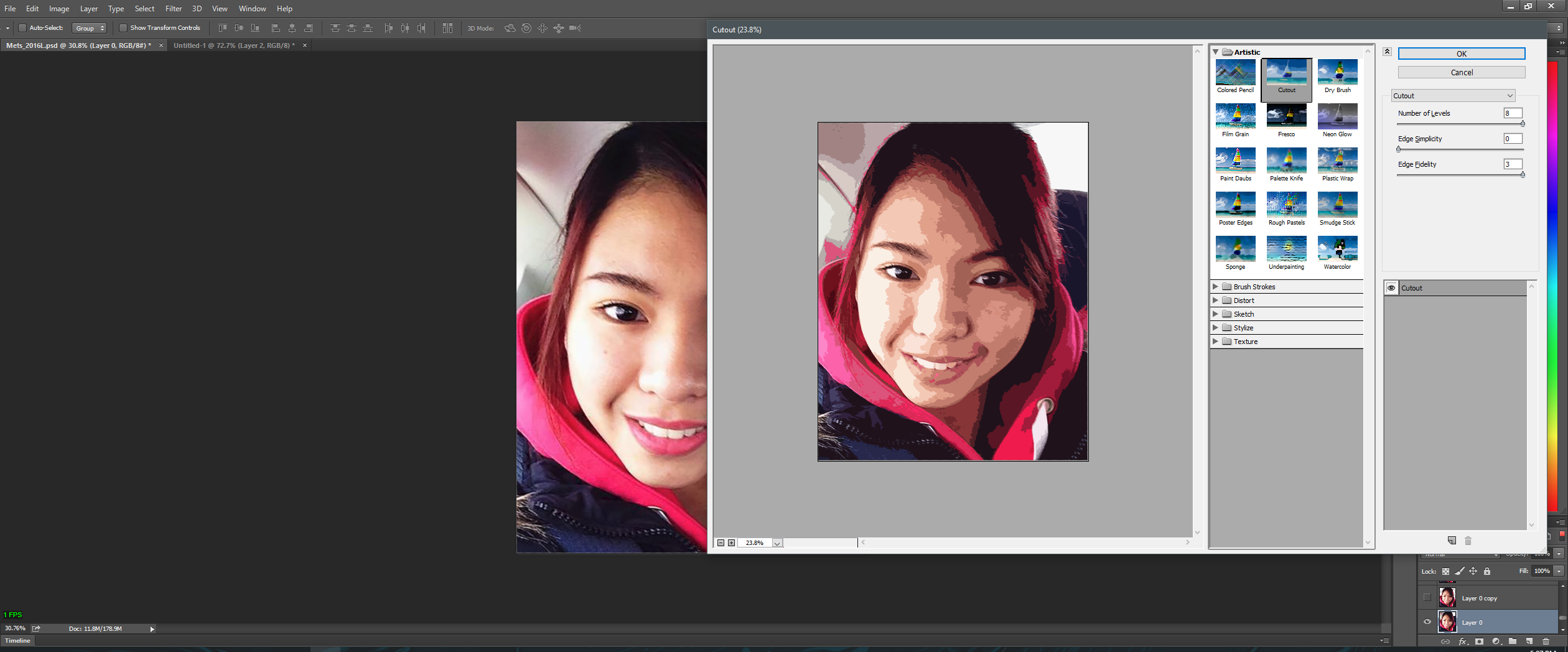1568x652 pixels.
Task: Open the Timeline panel tab
Action: (17, 641)
